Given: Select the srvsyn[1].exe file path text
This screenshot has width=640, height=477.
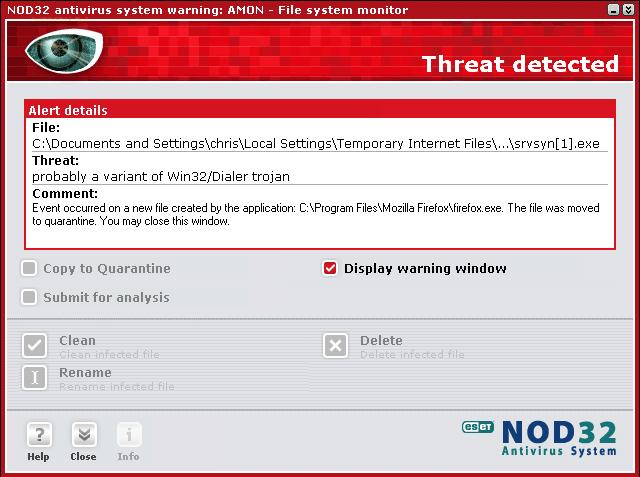Looking at the screenshot, I should tap(316, 144).
